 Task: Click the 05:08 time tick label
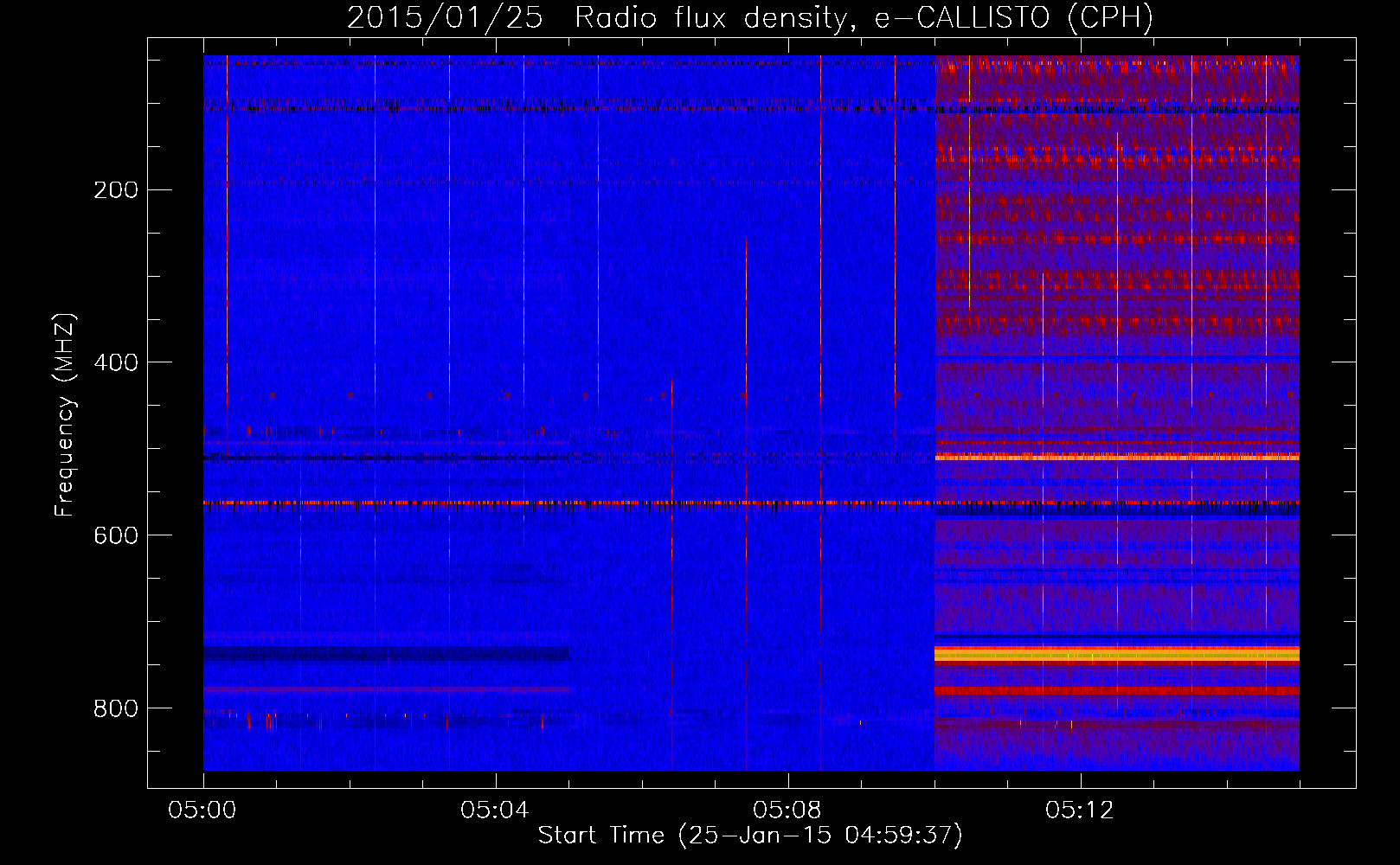coord(787,811)
